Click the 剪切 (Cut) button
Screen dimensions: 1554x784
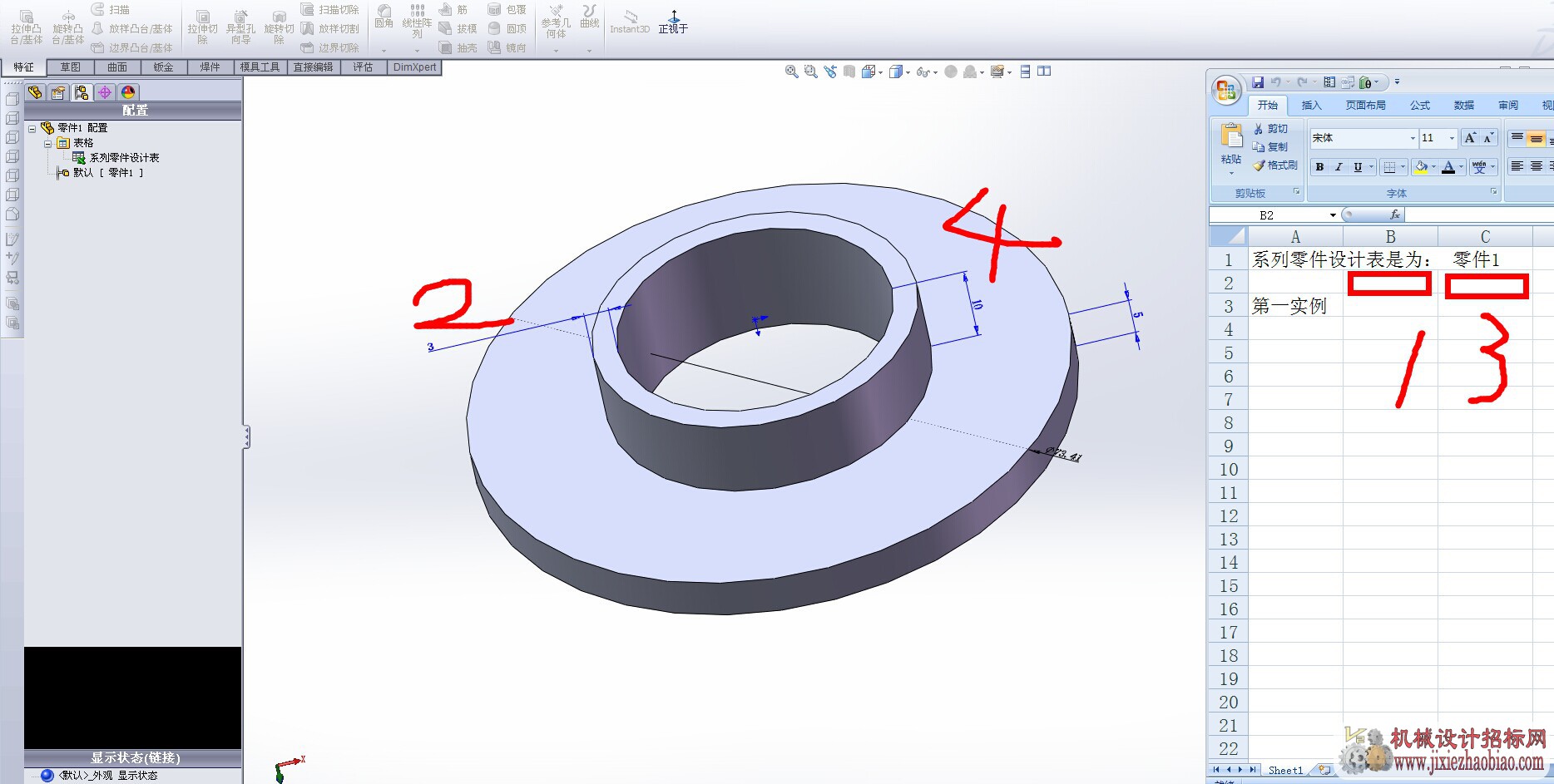tap(1270, 129)
